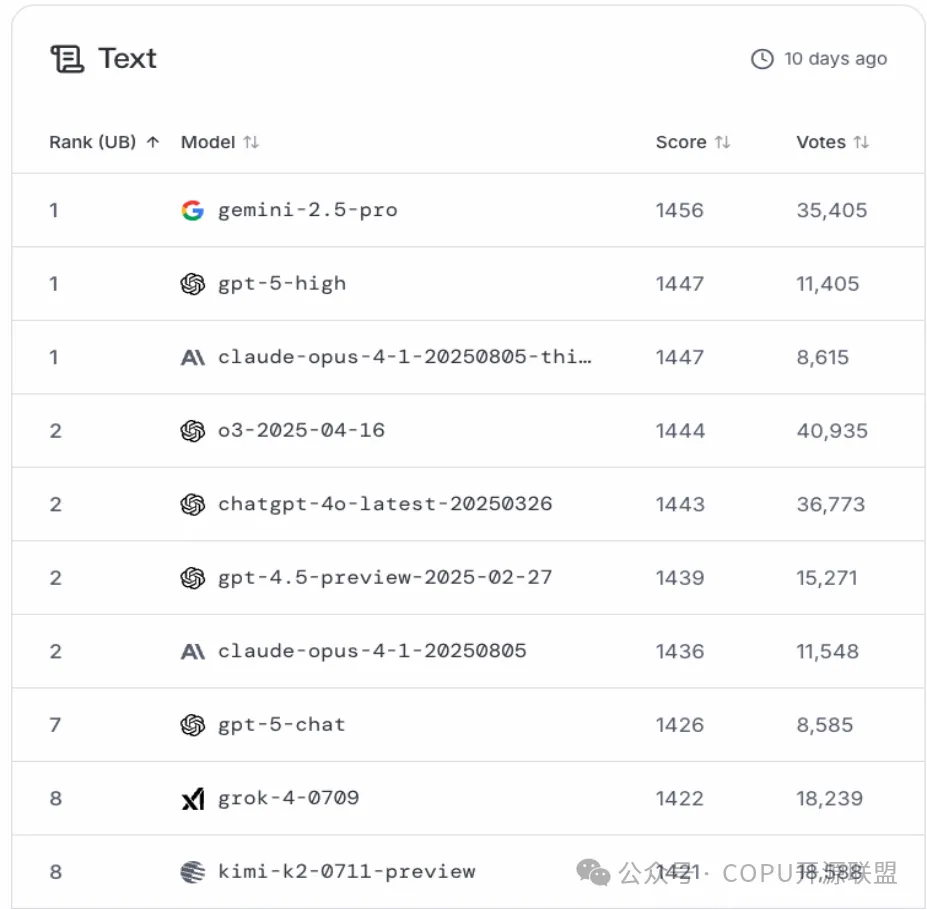Screen dimensions: 927x910
Task: Click the xAI icon next to grok-4-0709
Action: tap(192, 798)
